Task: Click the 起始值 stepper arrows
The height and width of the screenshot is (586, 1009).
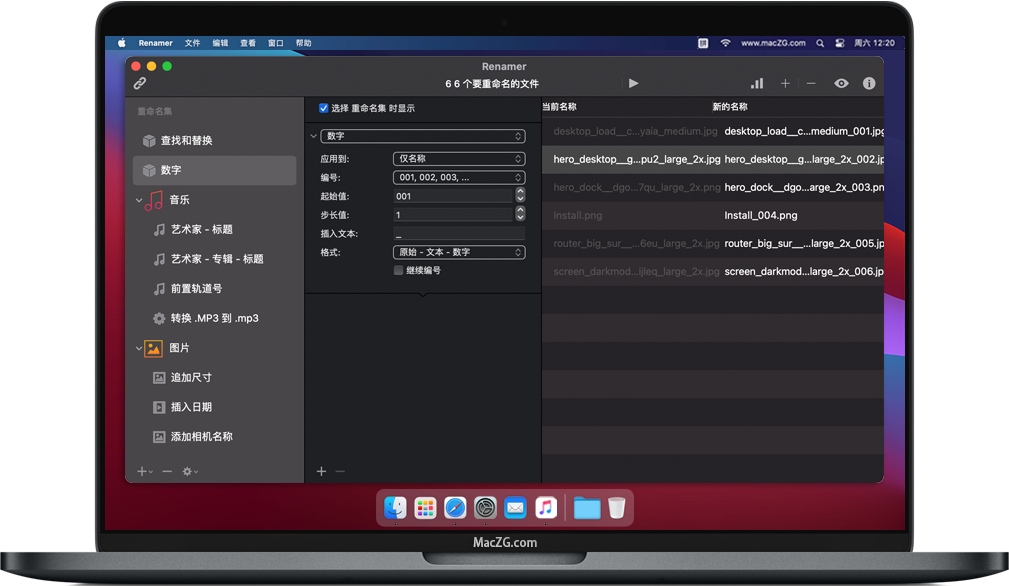Action: [x=520, y=196]
